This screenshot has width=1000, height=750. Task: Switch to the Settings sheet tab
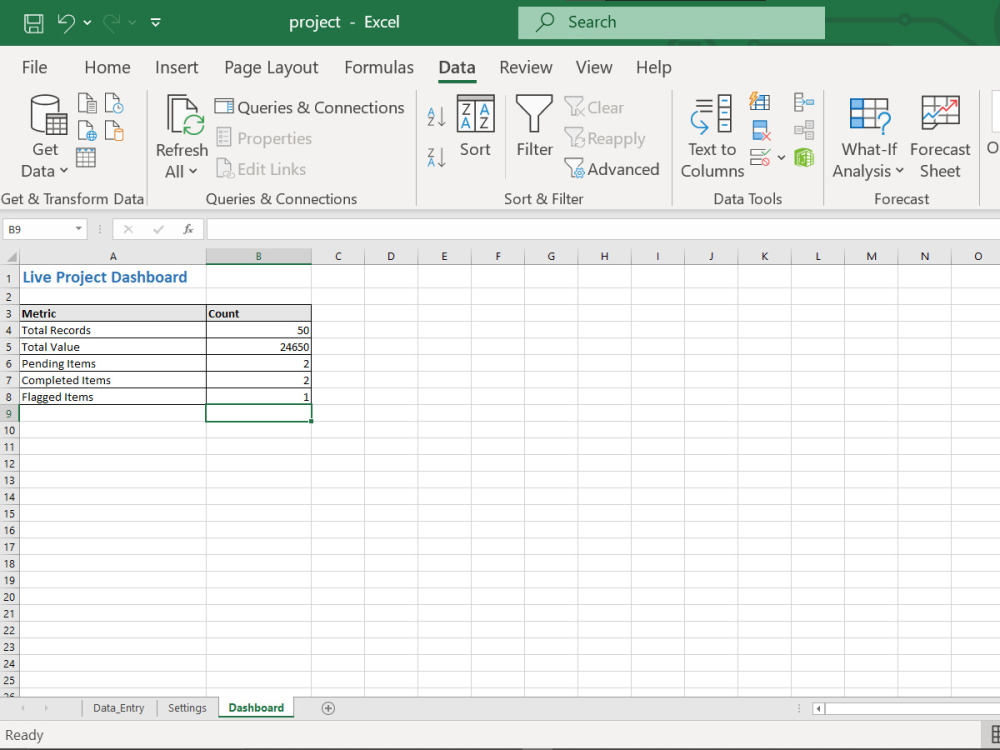click(187, 708)
